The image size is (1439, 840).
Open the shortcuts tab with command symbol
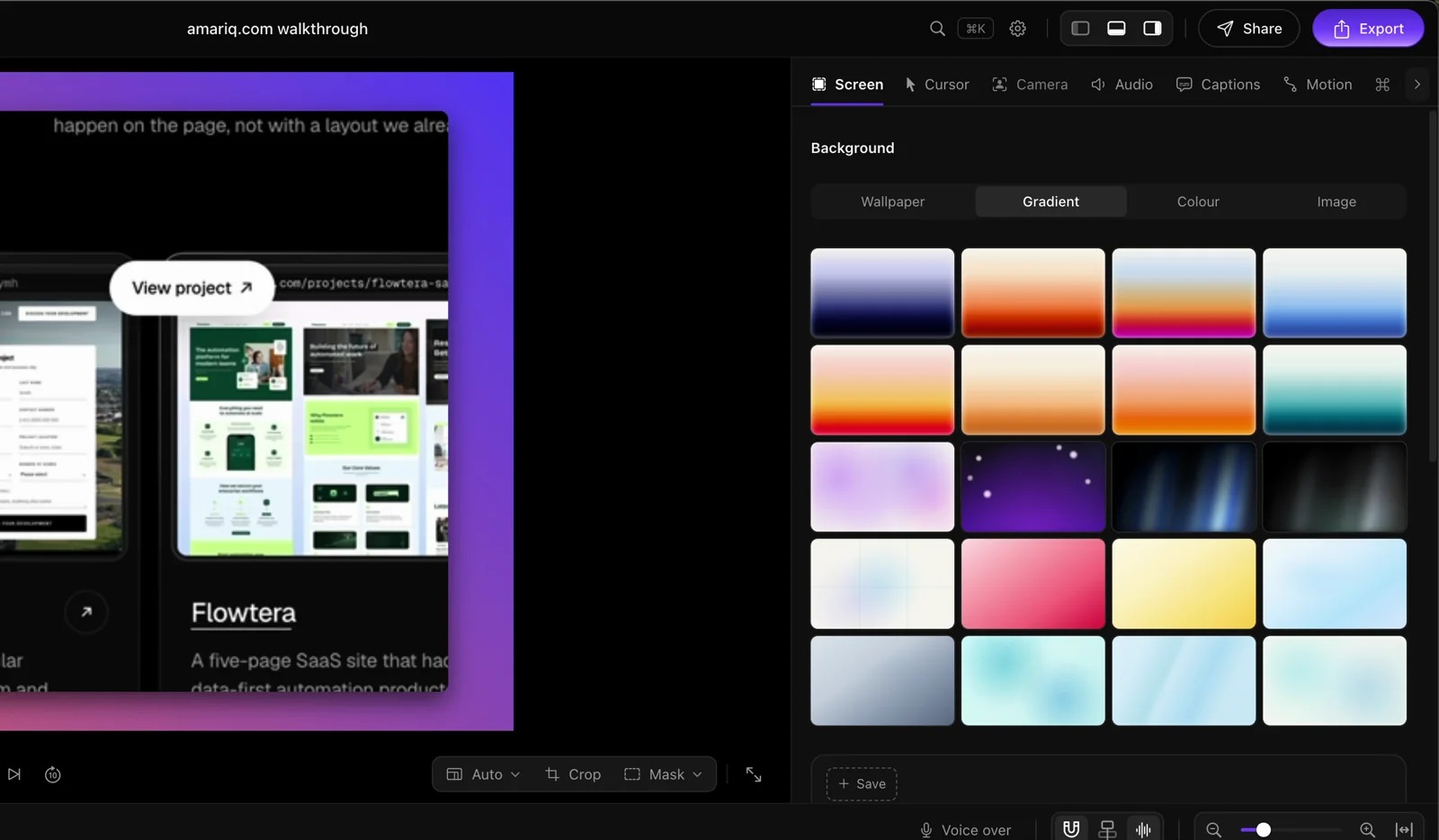[1382, 85]
